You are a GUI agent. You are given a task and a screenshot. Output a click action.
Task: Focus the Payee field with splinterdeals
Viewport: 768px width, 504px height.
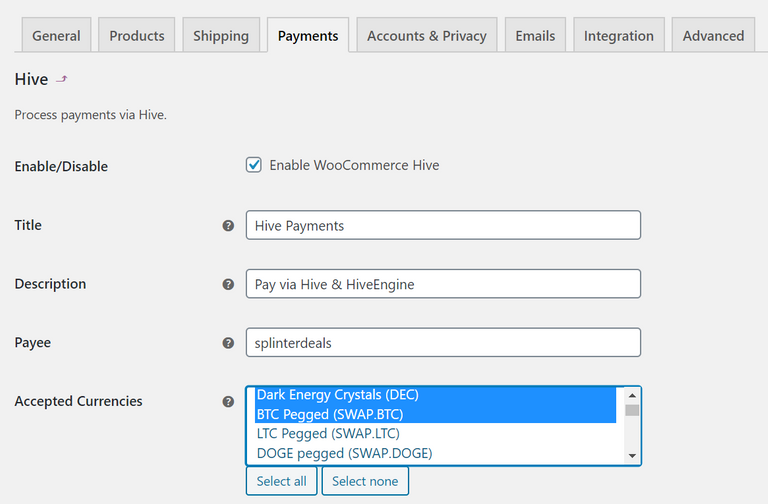[x=443, y=342]
